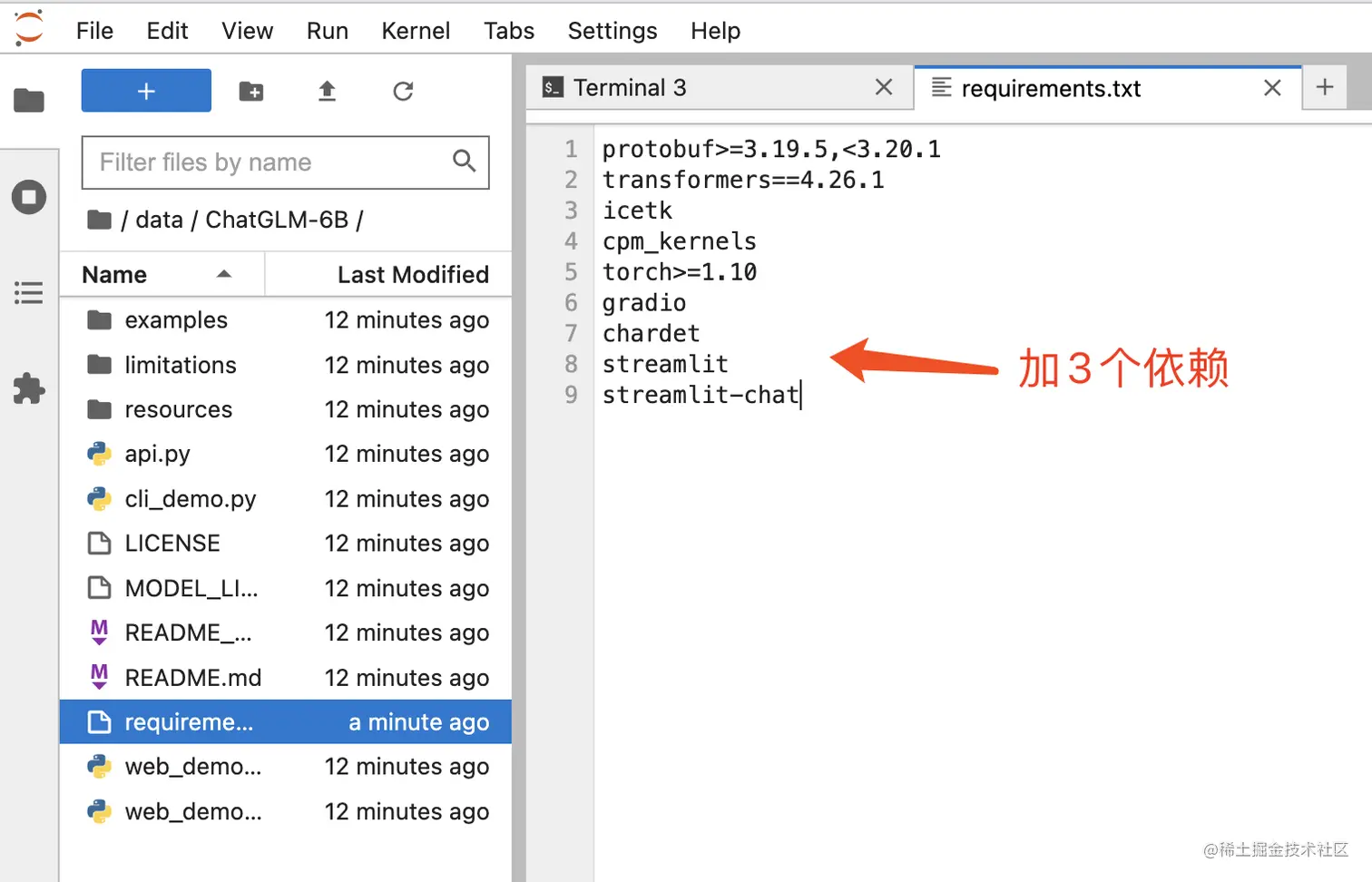Select cli_demo.py file
1372x882 pixels.
286,499
